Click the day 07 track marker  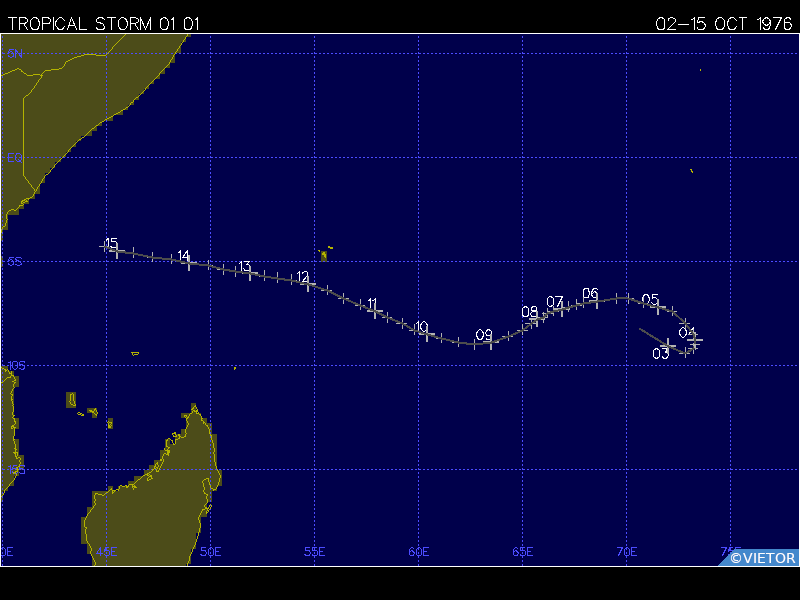560,308
